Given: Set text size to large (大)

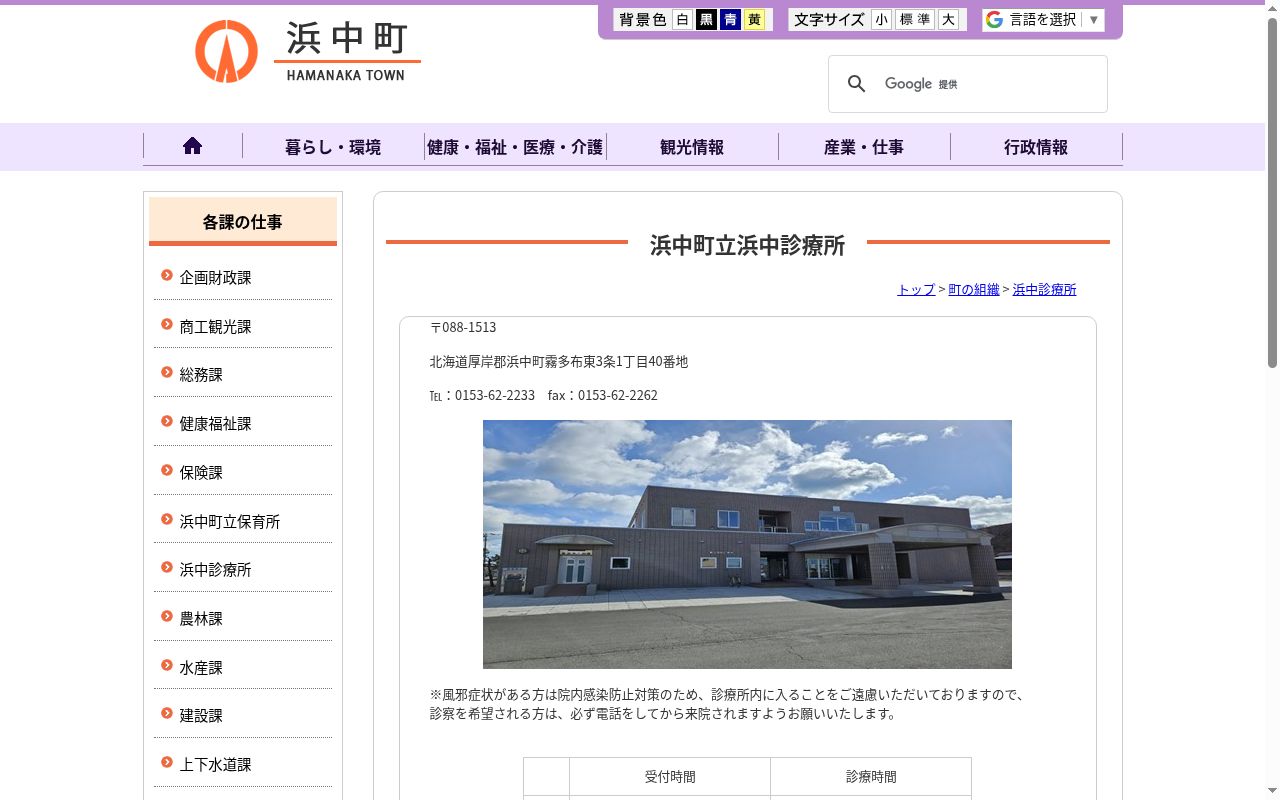Looking at the screenshot, I should pyautogui.click(x=948, y=20).
